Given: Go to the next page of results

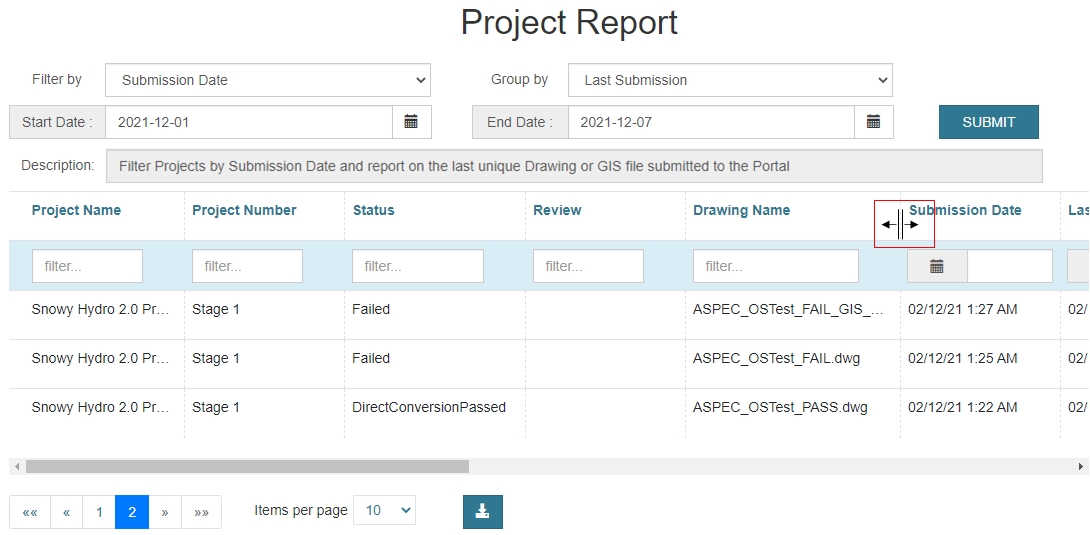Looking at the screenshot, I should [165, 512].
